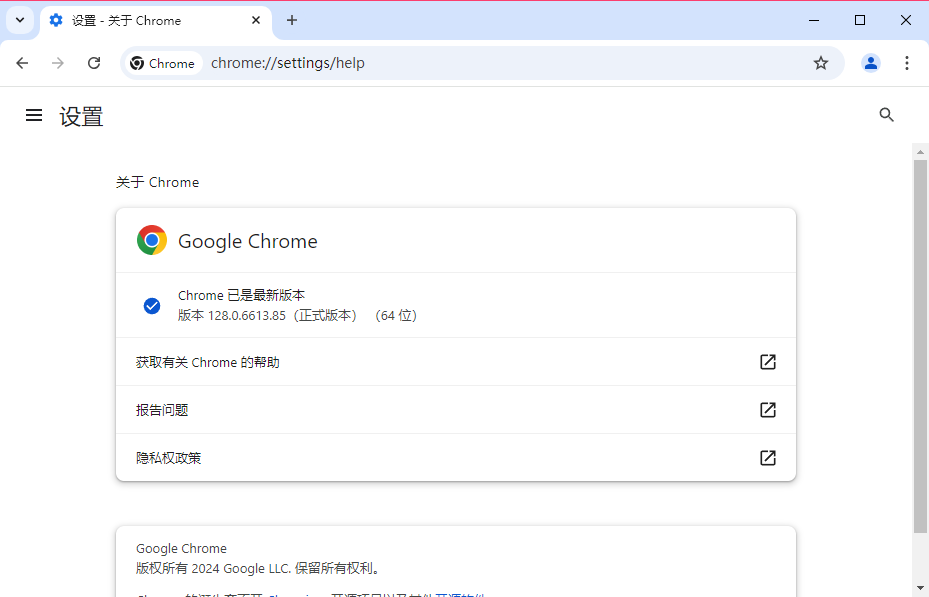Reload the current settings page
Screen dimensions: 929x597
click(x=94, y=63)
